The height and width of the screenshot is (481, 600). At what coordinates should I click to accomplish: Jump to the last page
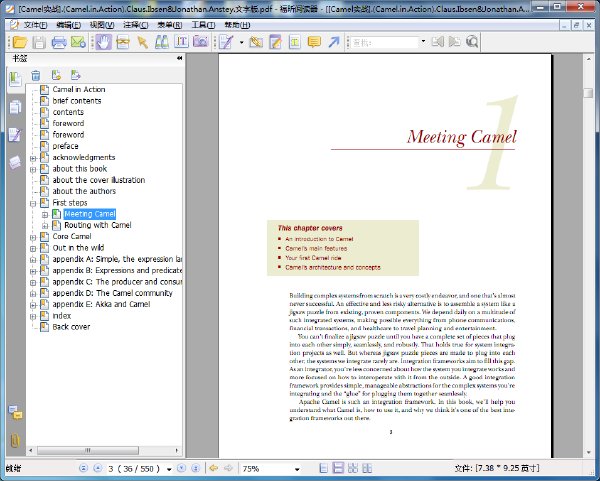click(196, 468)
